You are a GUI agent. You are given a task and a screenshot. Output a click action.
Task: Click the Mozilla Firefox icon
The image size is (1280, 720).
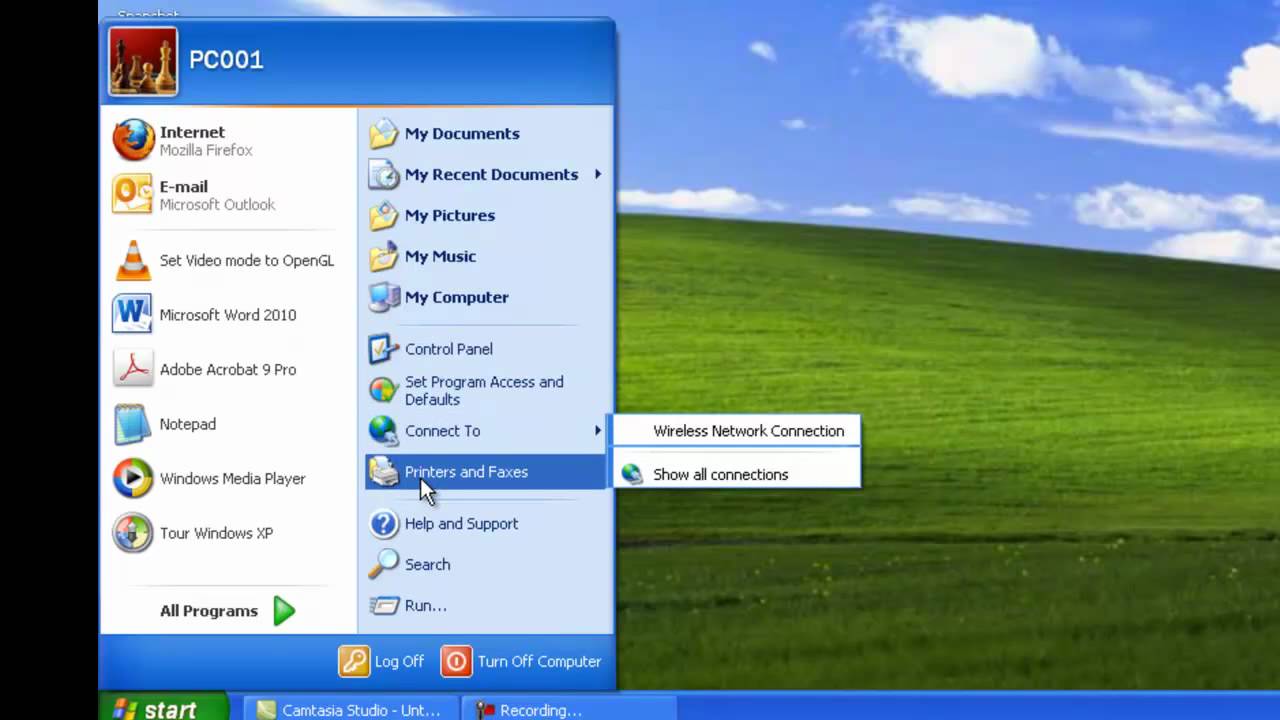coord(133,140)
